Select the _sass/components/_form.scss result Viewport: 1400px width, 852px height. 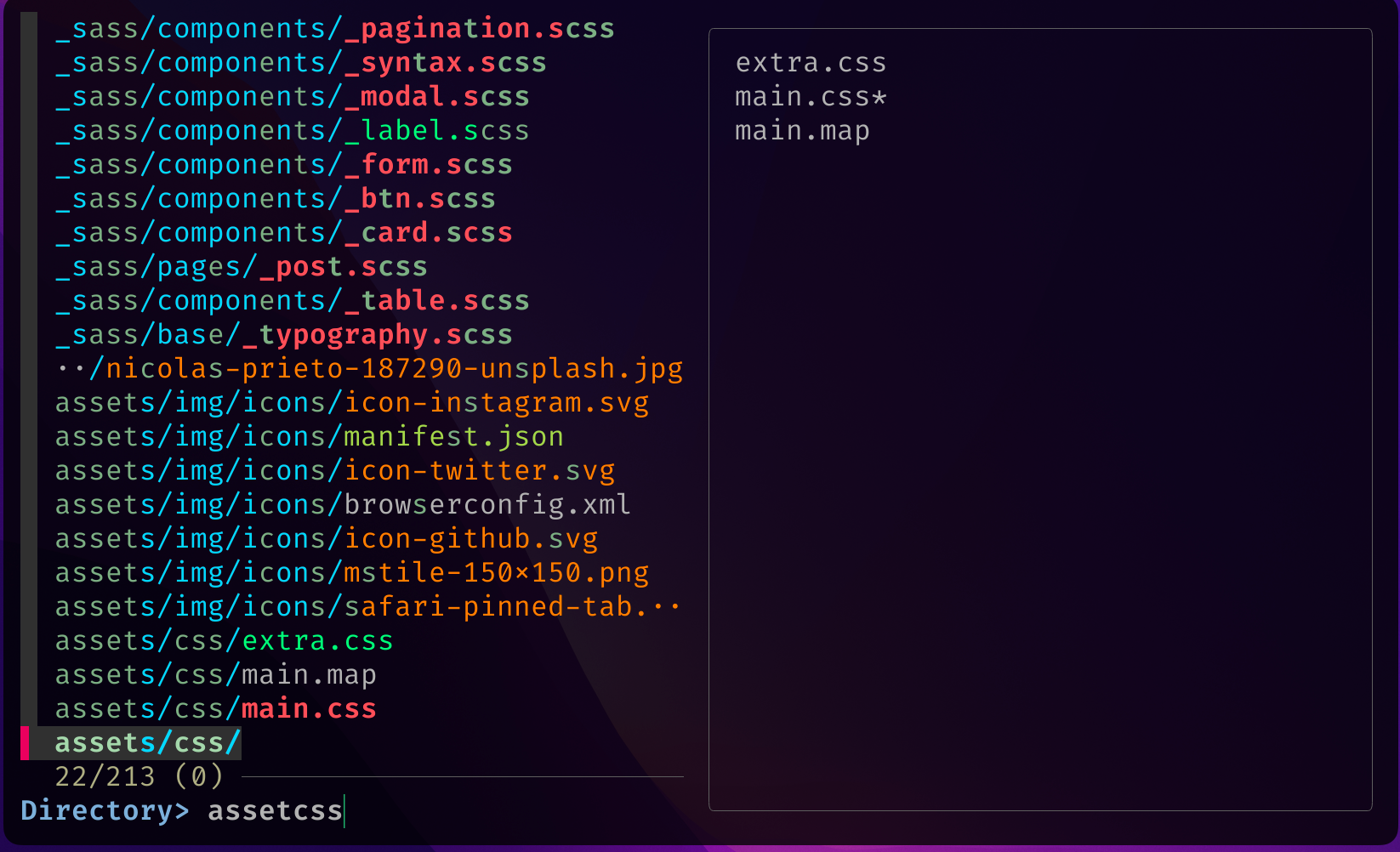pyautogui.click(x=283, y=165)
